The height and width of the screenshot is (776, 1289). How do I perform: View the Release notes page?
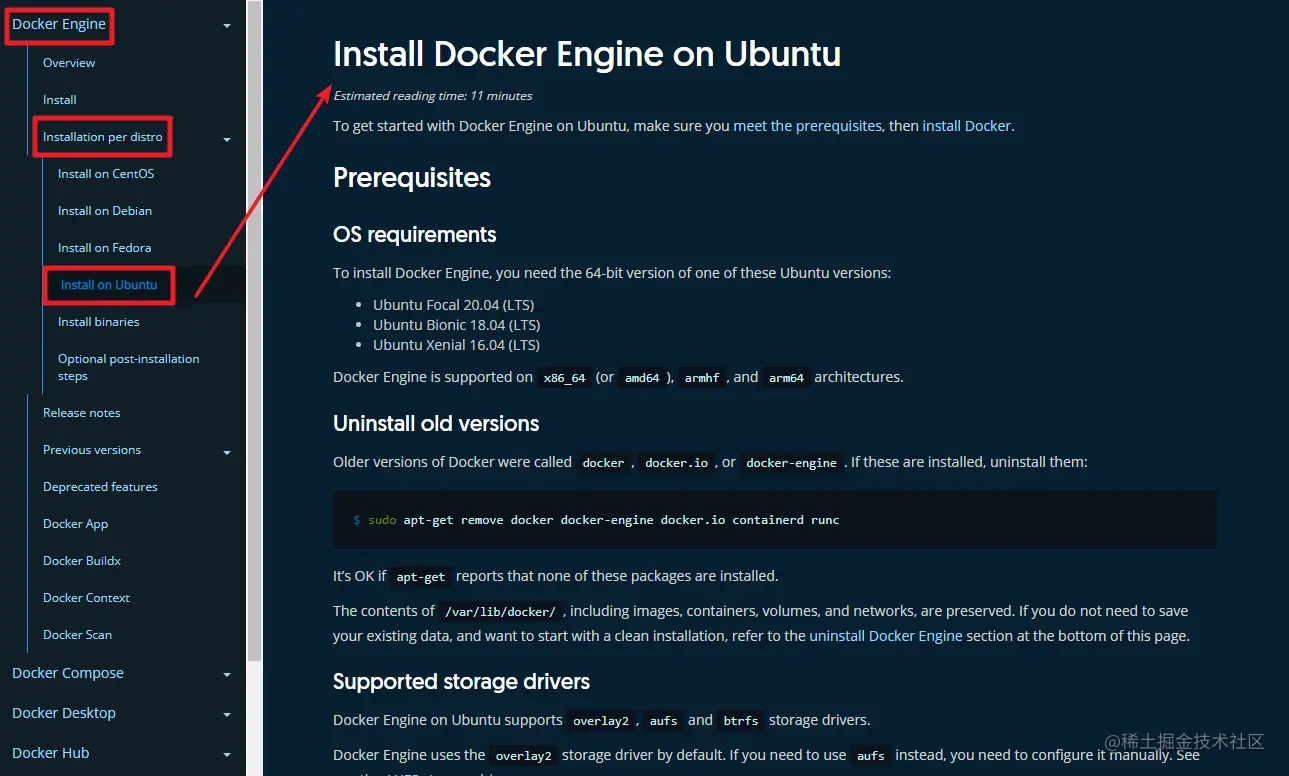coord(82,413)
